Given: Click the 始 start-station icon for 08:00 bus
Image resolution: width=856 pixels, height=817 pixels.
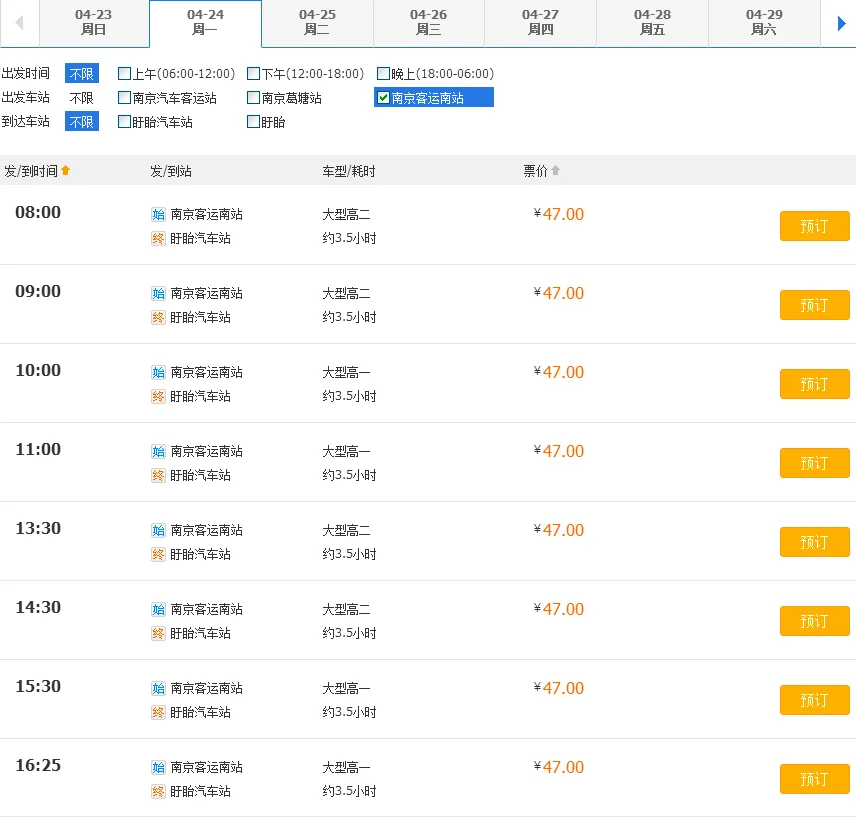Looking at the screenshot, I should pos(158,214).
